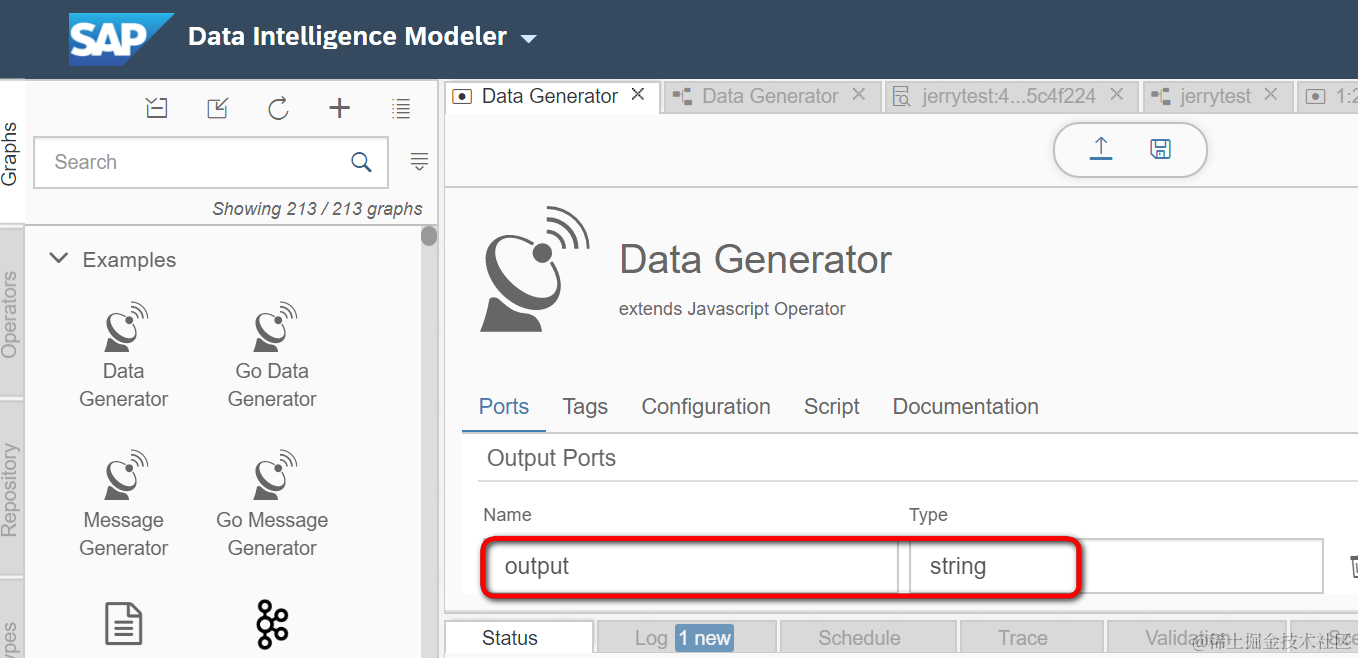Screen dimensions: 1358x658
Task: Click 'extends Javascript Operator' text
Action: coord(732,309)
